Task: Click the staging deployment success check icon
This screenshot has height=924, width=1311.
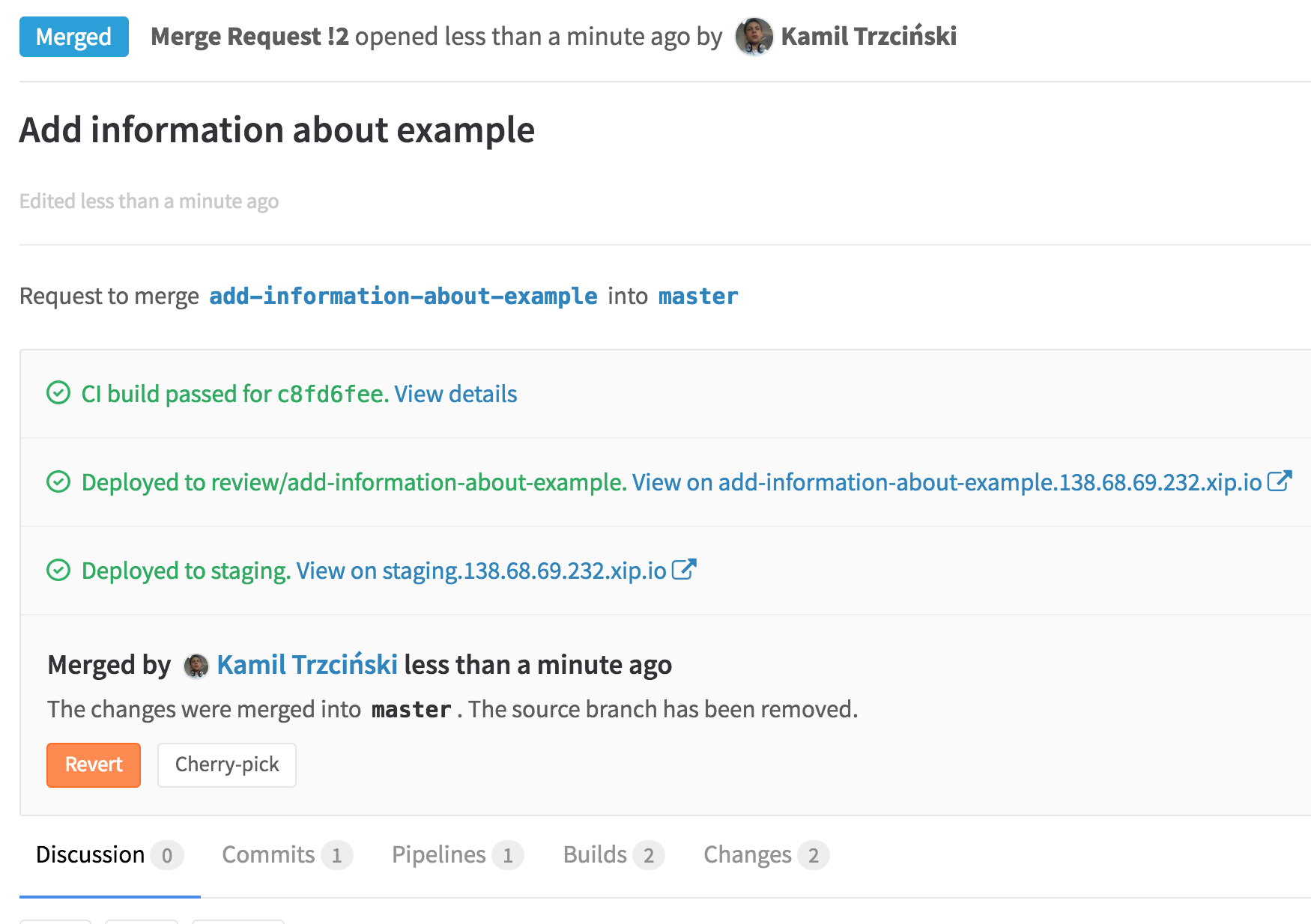Action: 58,570
